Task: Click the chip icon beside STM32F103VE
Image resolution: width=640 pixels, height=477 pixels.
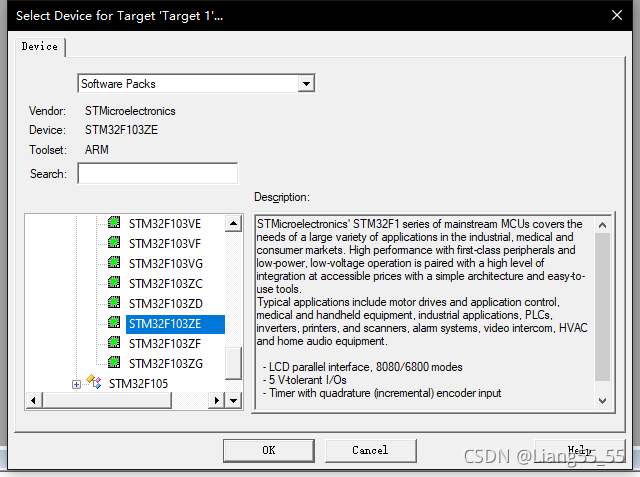Action: (114, 222)
